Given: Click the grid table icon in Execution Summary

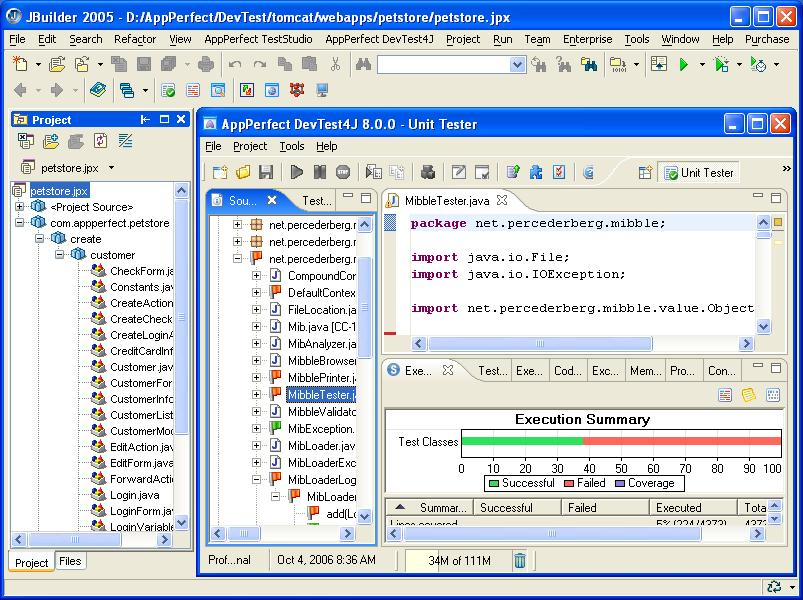Looking at the screenshot, I should [773, 395].
